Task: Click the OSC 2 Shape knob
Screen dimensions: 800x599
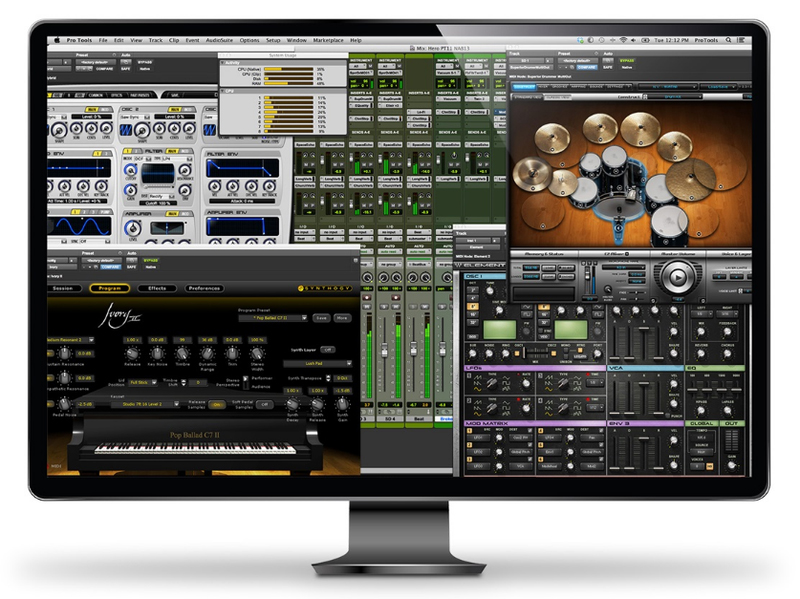Action: click(143, 130)
